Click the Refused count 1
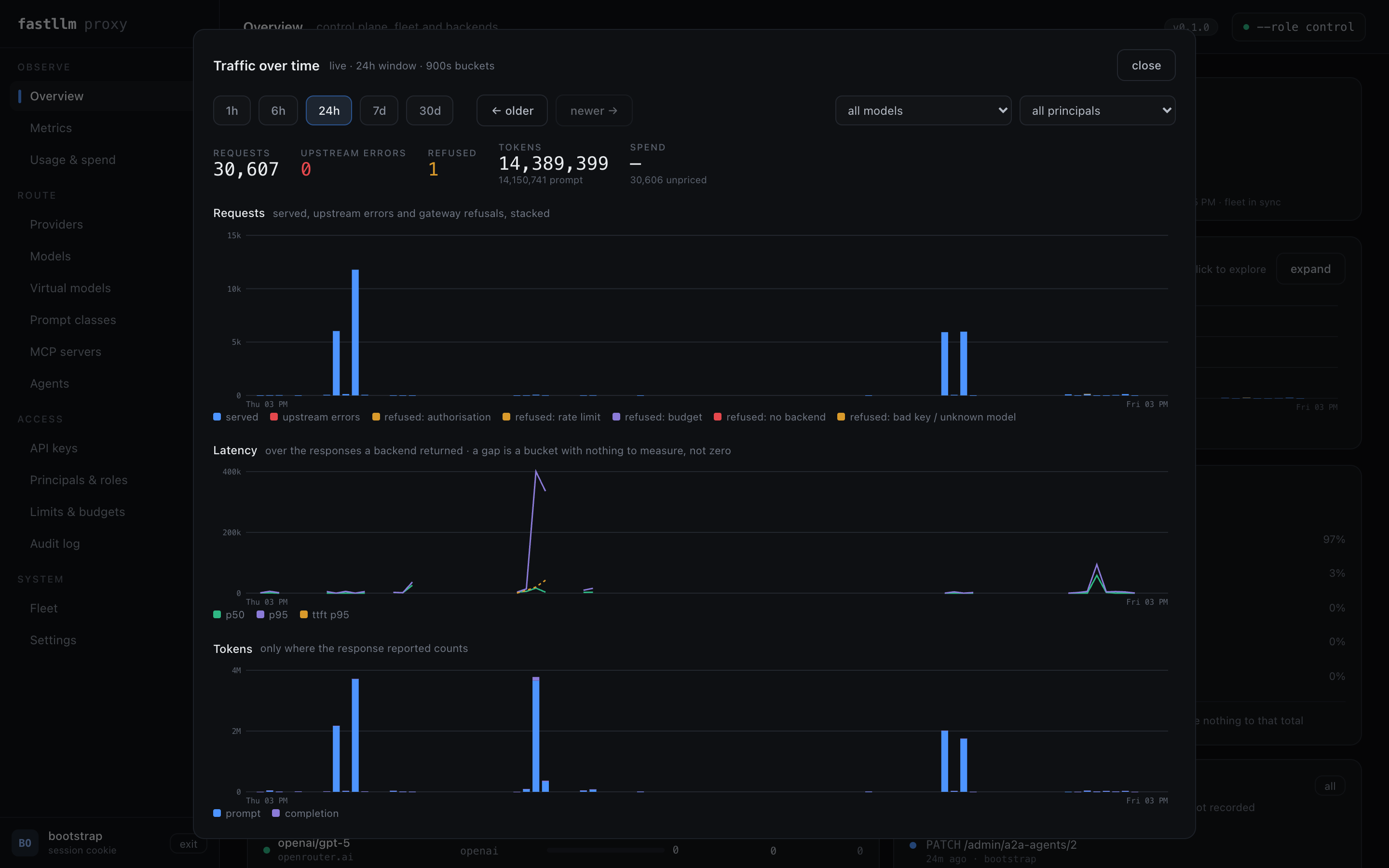 click(434, 169)
